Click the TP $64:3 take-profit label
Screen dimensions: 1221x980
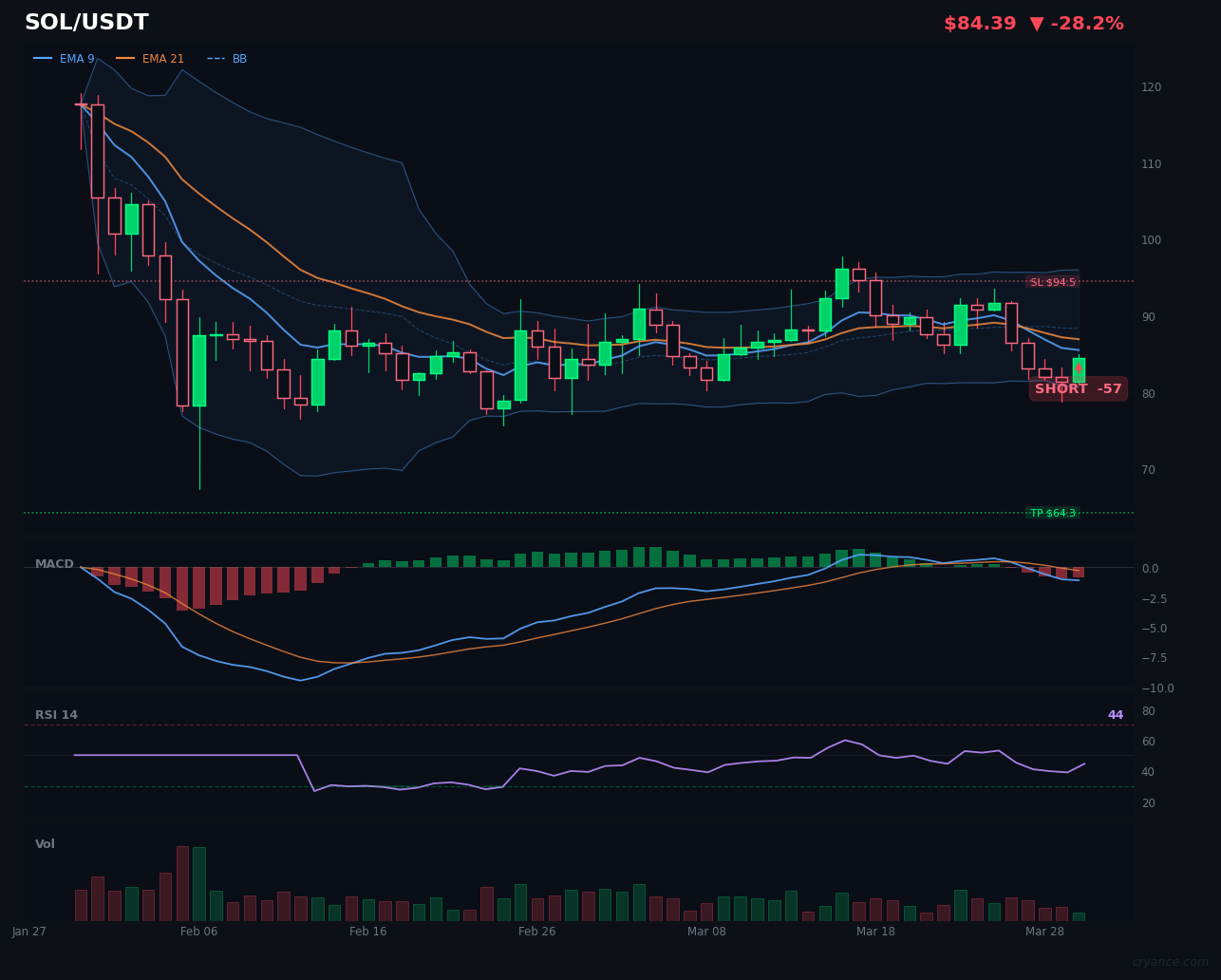pyautogui.click(x=1053, y=512)
